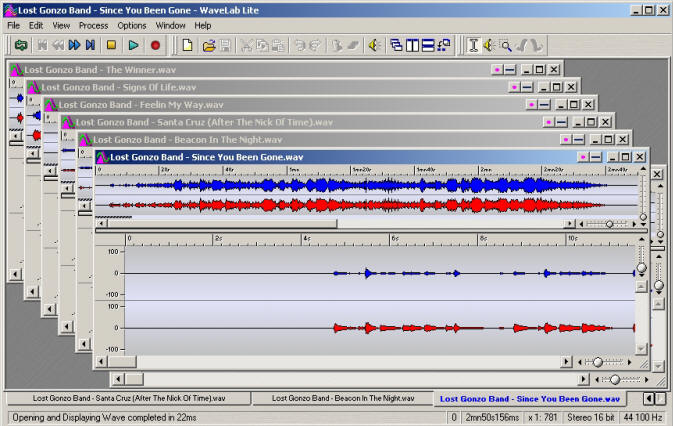Click the 2mn50s156ms length in status bar
The height and width of the screenshot is (426, 673).
[x=492, y=417]
